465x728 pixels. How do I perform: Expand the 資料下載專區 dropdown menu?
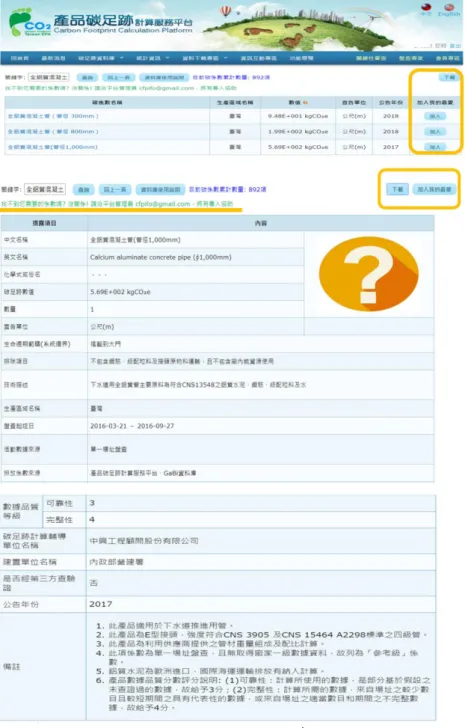pyautogui.click(x=205, y=58)
